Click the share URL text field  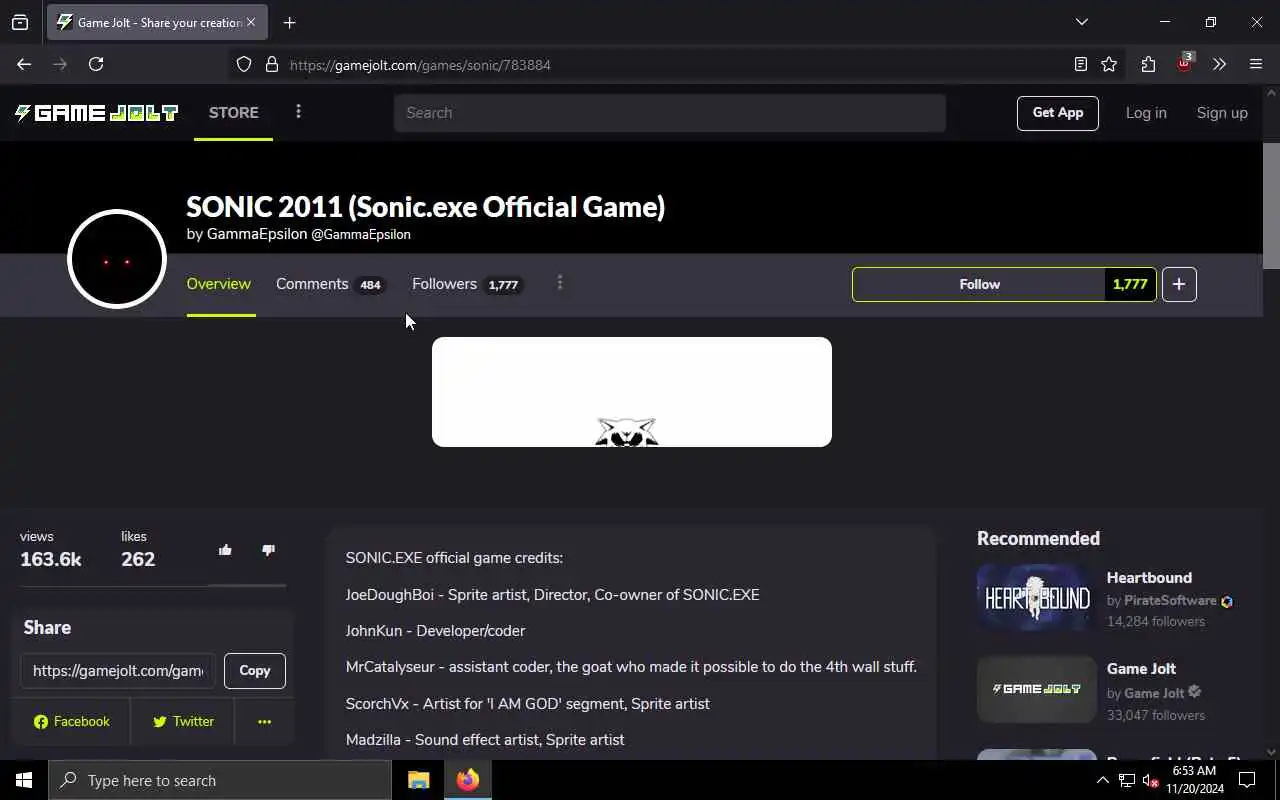[x=118, y=671]
